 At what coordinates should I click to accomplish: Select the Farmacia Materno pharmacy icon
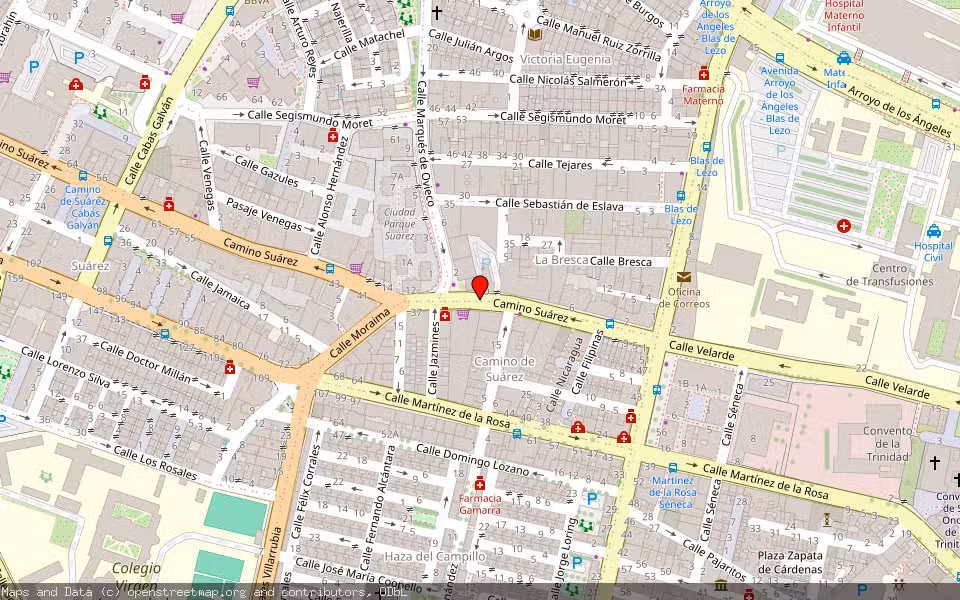[704, 73]
